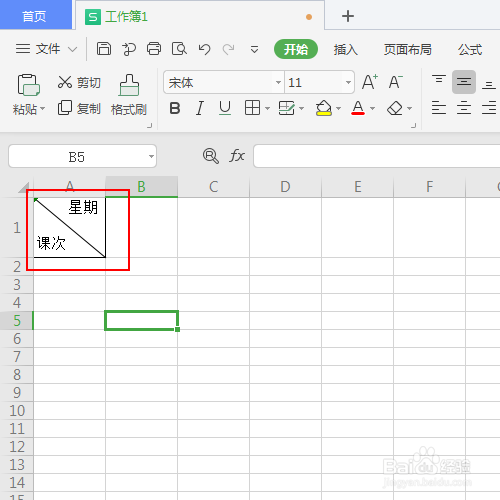Viewport: 500px width, 500px height.
Task: Open the font size dropdown showing 11
Action: pyautogui.click(x=348, y=82)
